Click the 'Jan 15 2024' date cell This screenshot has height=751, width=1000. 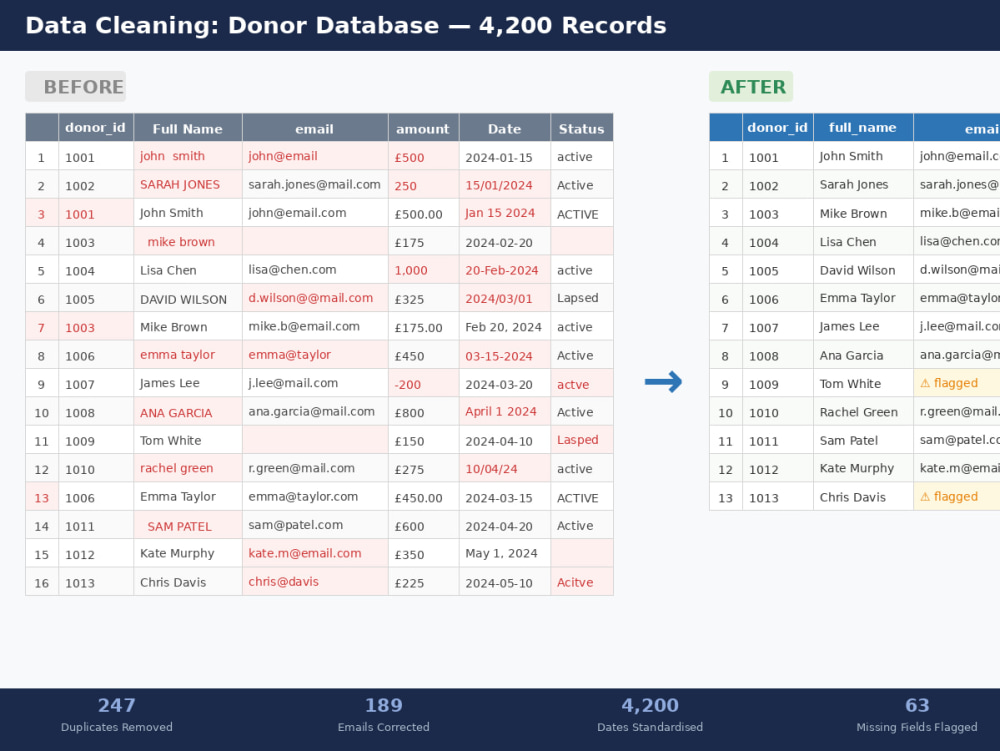point(504,213)
